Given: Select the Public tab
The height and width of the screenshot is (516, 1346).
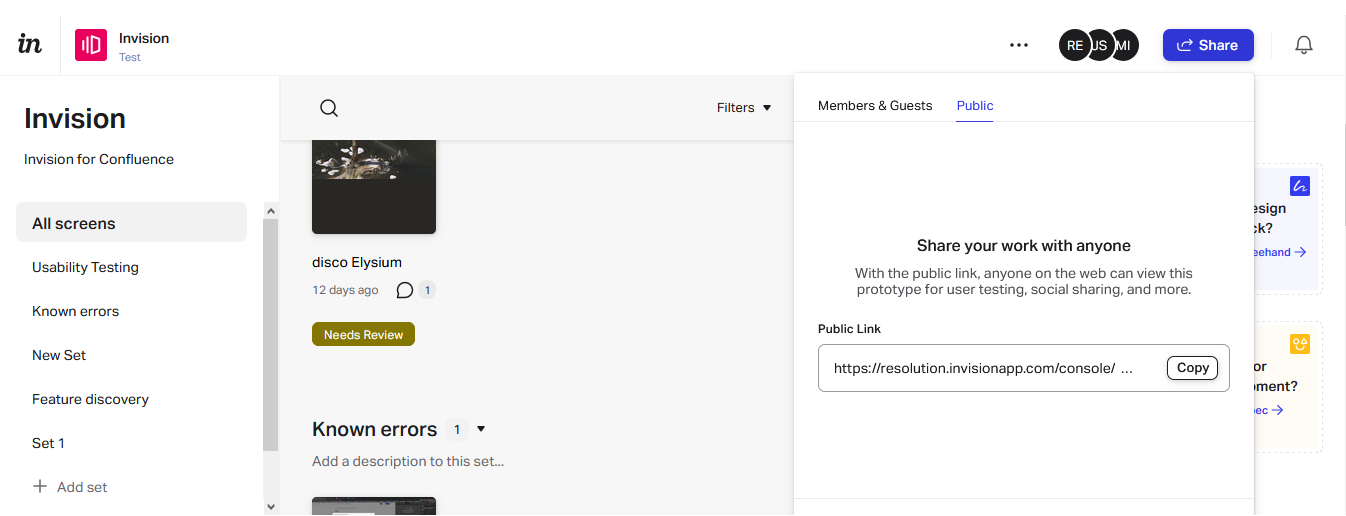Looking at the screenshot, I should [975, 106].
